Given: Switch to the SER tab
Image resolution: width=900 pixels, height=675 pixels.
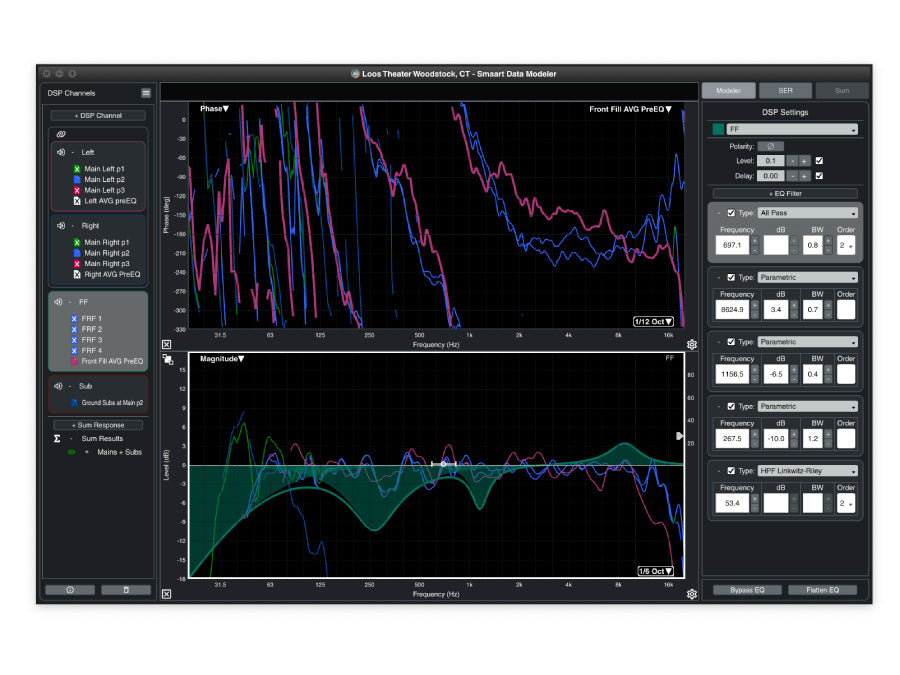Looking at the screenshot, I should 785,90.
